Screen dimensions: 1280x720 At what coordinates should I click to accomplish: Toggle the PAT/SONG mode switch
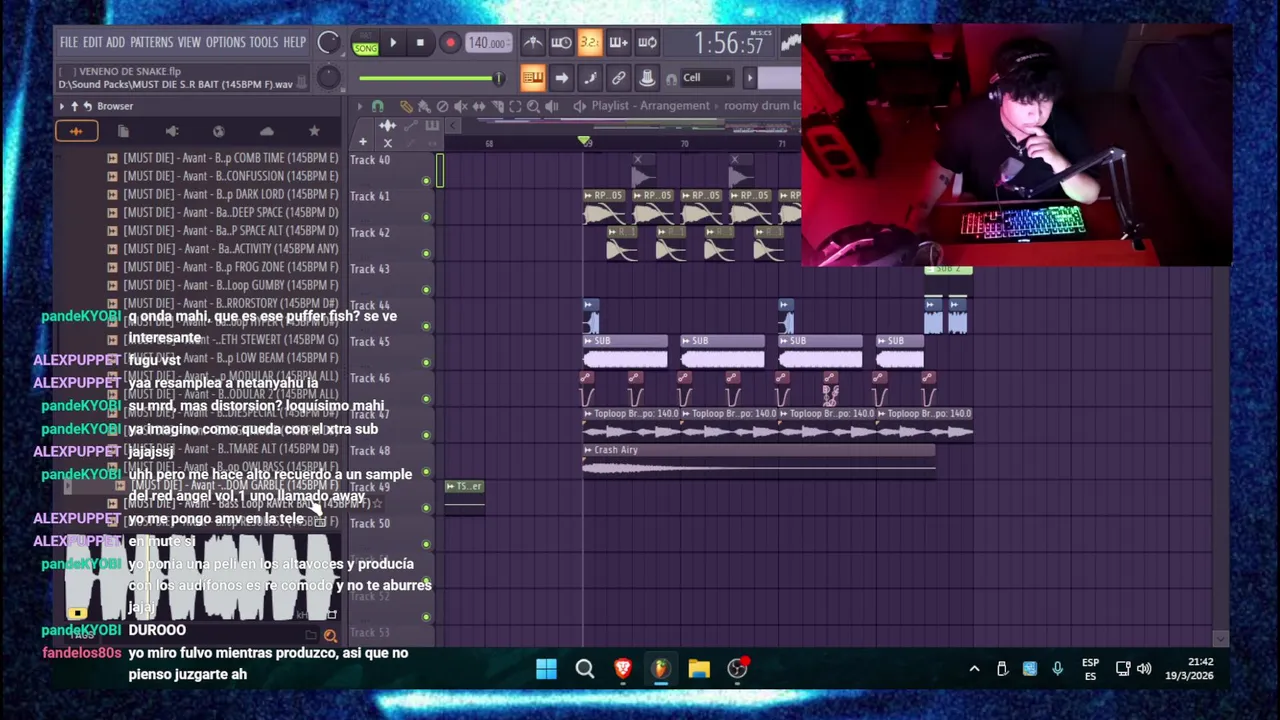(365, 43)
